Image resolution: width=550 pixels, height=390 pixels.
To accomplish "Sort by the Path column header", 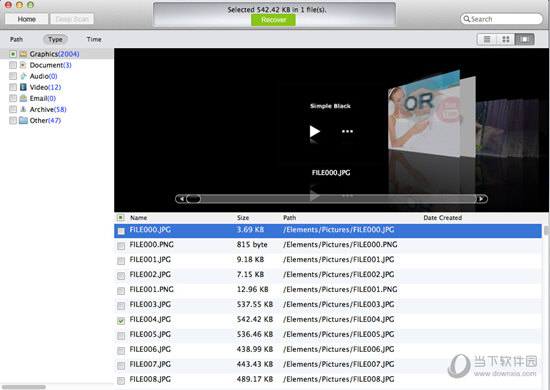I will (289, 217).
